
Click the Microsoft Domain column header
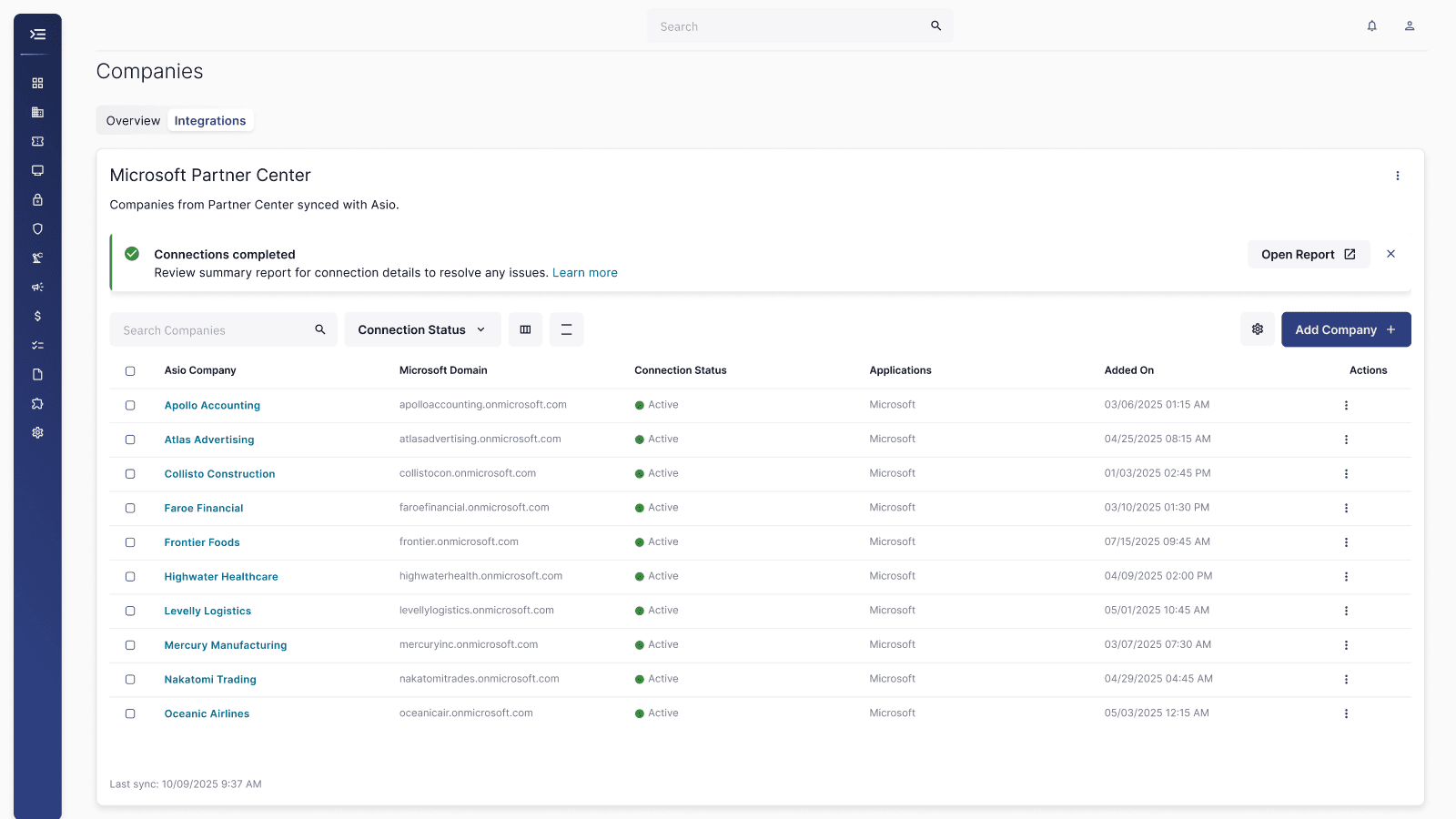[x=443, y=370]
